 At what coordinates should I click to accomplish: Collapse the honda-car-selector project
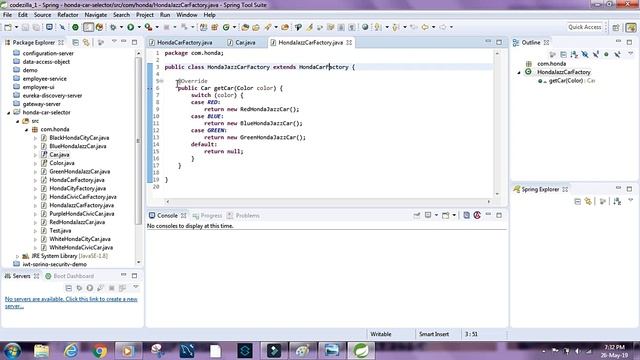(x=9, y=113)
